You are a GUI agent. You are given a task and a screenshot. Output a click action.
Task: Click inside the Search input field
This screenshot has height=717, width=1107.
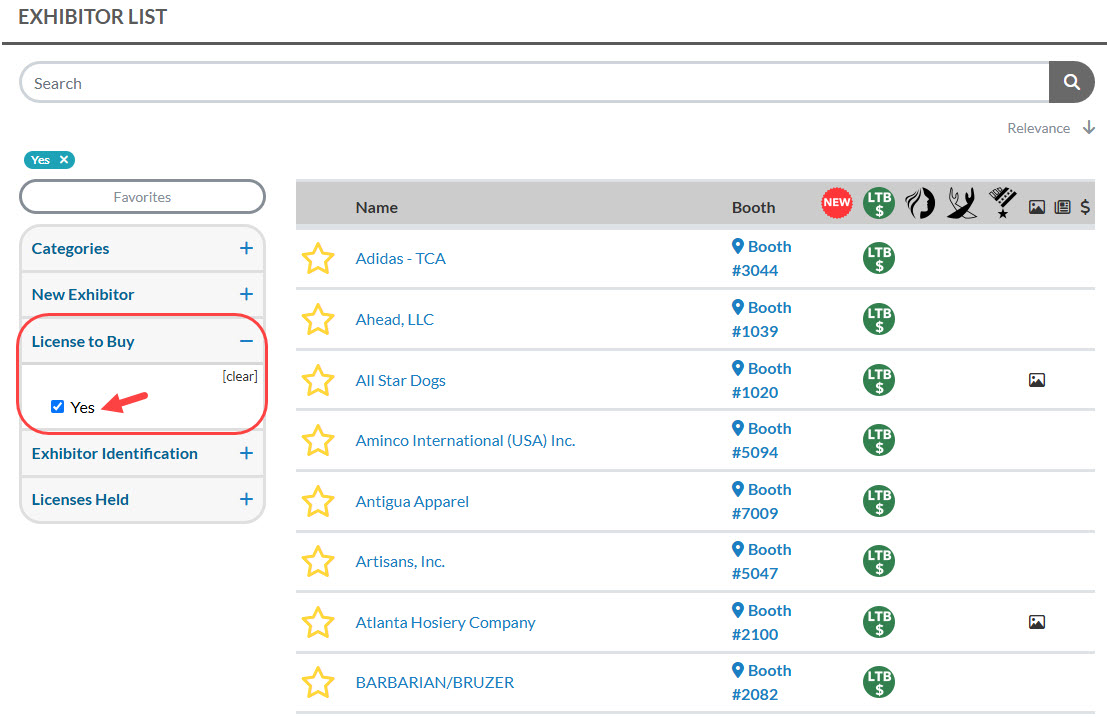(530, 83)
